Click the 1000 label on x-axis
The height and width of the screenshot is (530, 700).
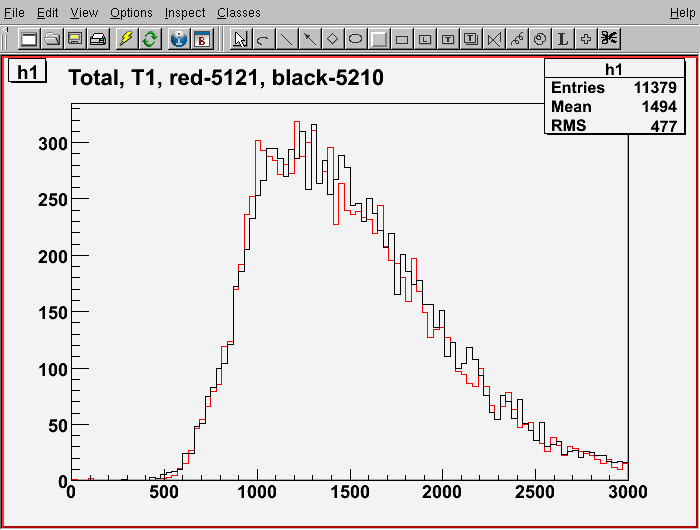(257, 492)
